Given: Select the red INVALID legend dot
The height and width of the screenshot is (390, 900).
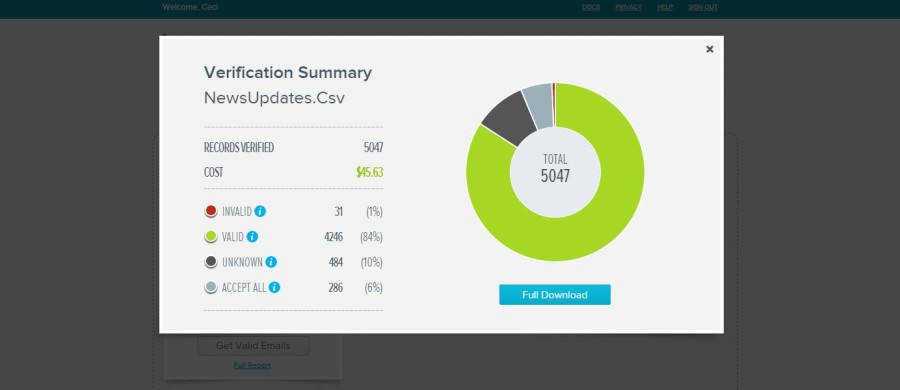Looking at the screenshot, I should [211, 211].
